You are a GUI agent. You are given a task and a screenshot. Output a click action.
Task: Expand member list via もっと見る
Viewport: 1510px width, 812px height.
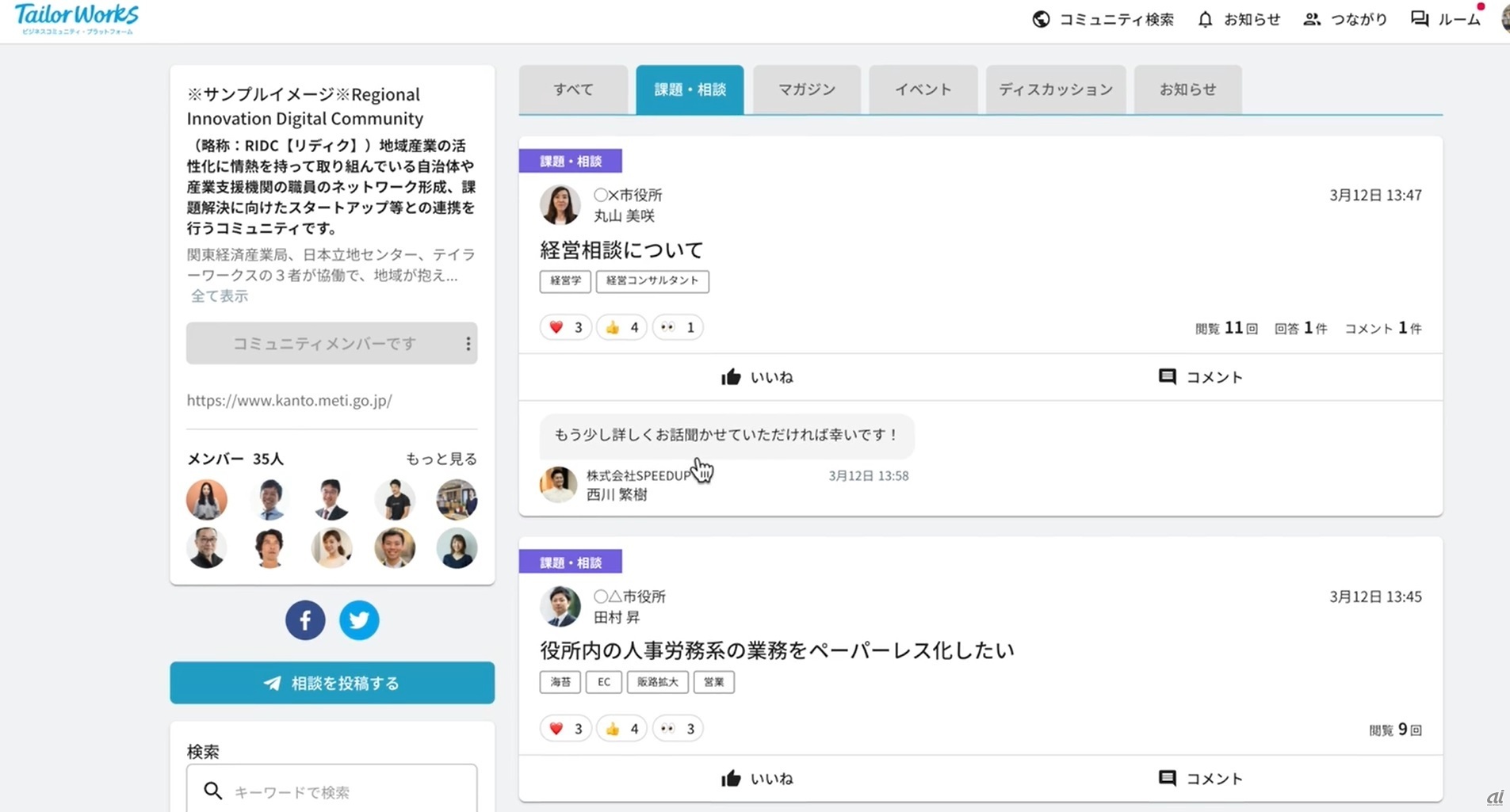pos(441,459)
